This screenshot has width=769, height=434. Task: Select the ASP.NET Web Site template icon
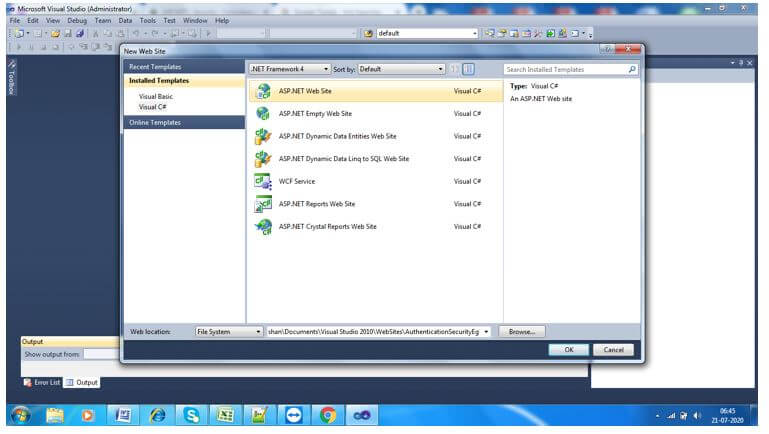(x=263, y=91)
